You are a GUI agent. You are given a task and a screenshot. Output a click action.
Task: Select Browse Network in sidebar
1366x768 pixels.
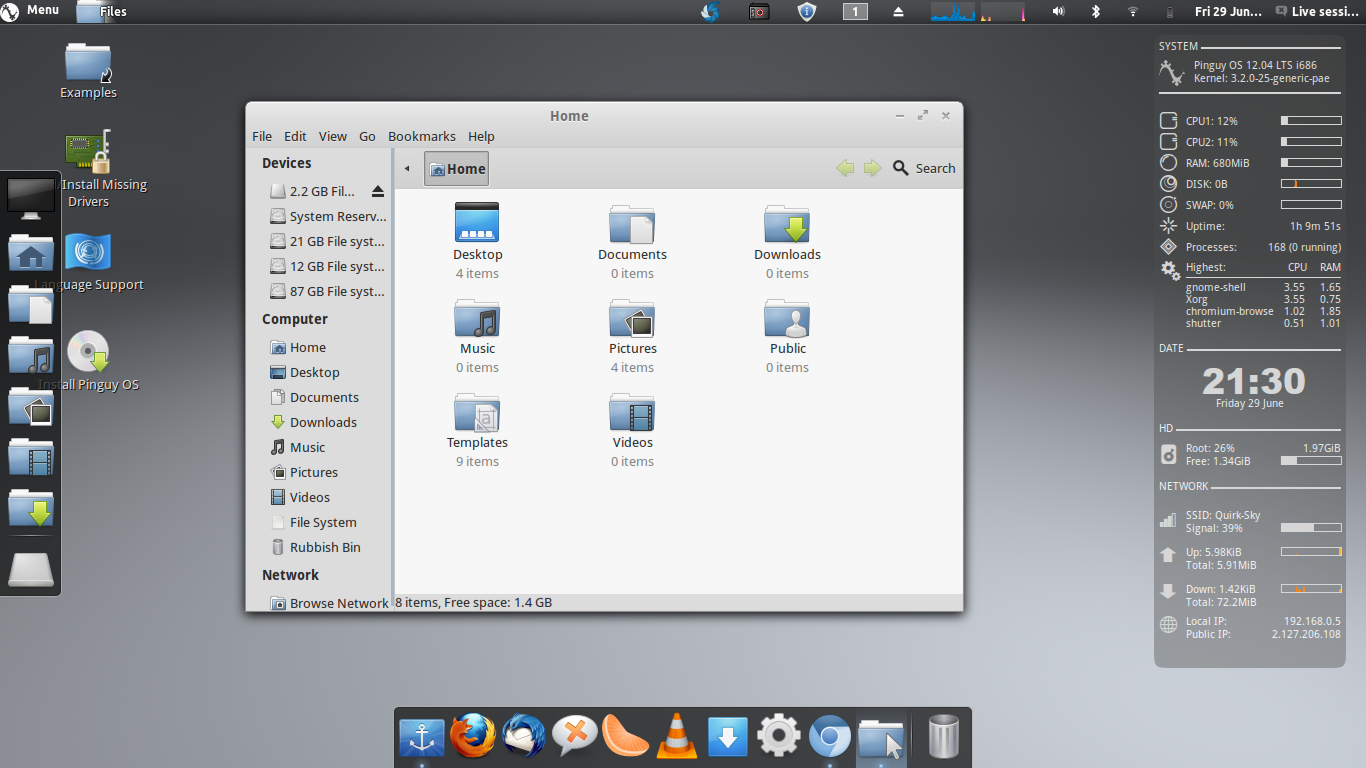(x=338, y=603)
